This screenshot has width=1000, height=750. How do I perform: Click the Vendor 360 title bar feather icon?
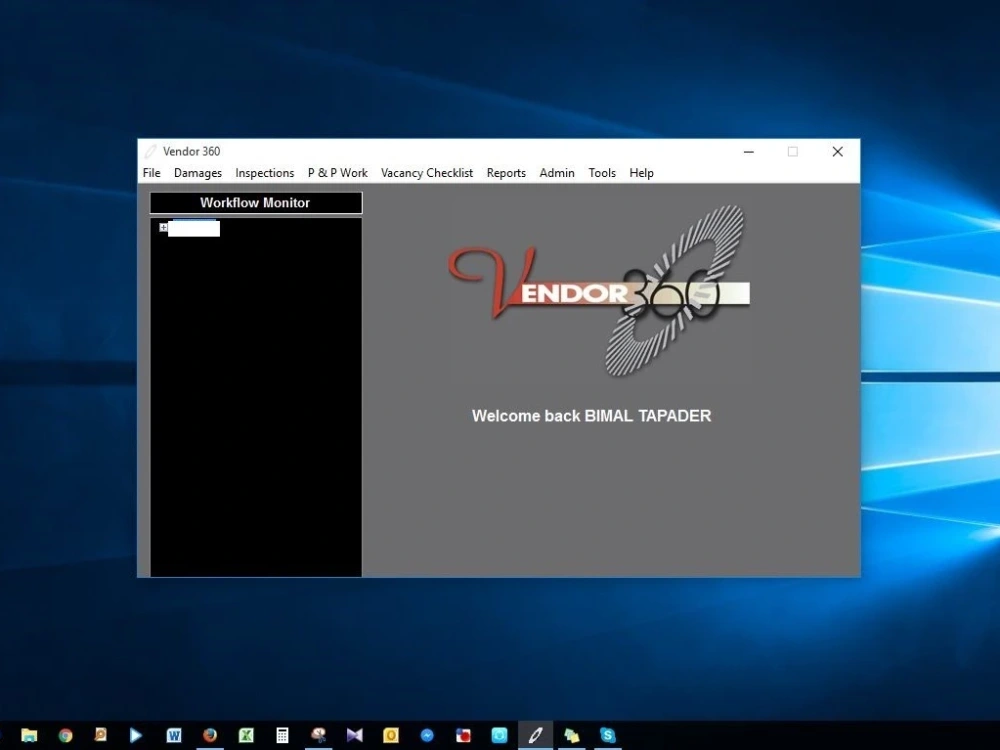(x=151, y=151)
